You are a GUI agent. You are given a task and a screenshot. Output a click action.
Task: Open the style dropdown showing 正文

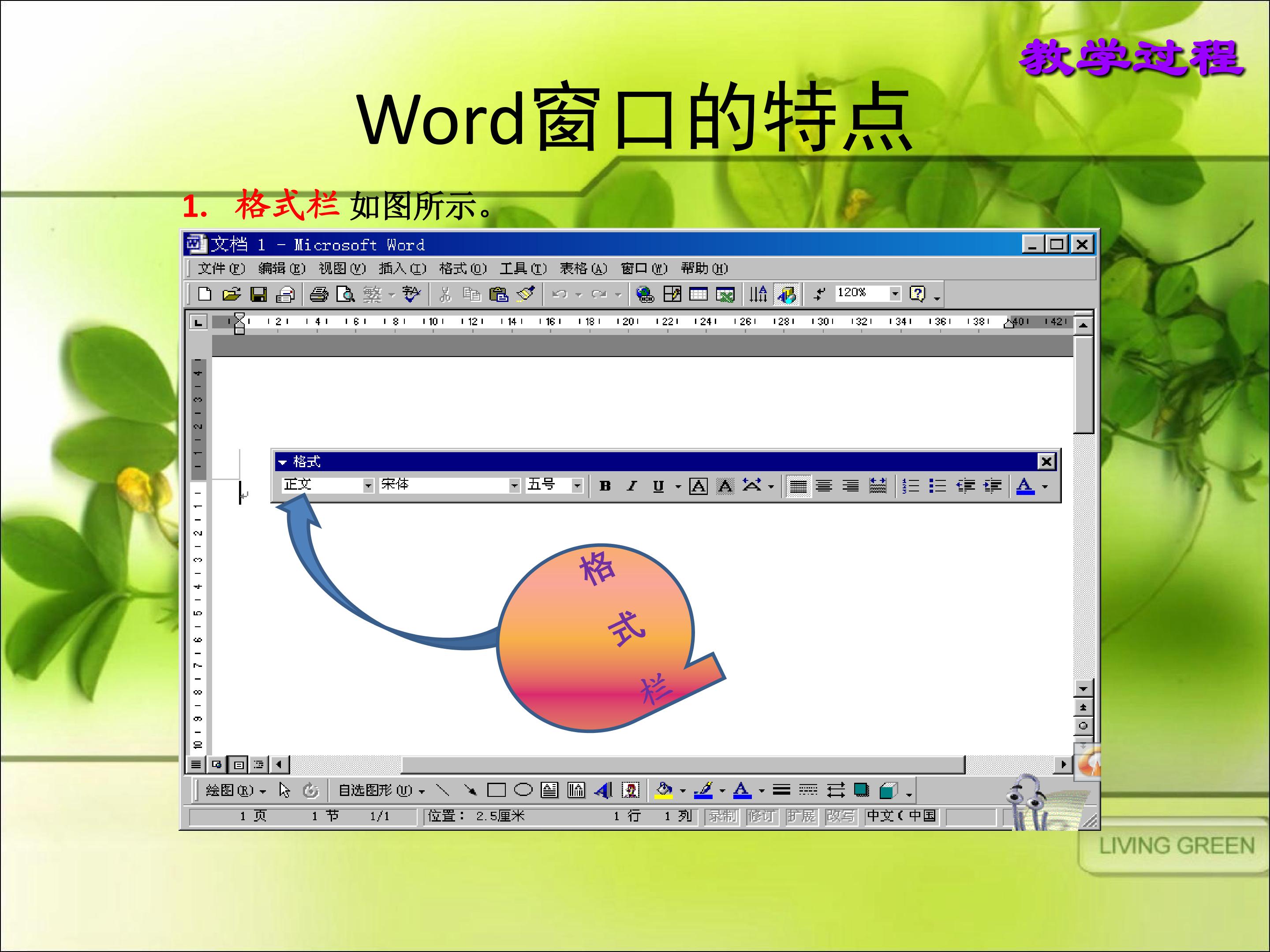[x=329, y=485]
